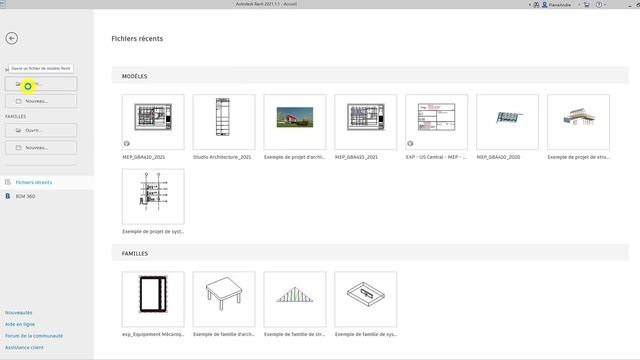Open the exp_Equipement Mécaniq... family thumbnail
This screenshot has height=360, width=640.
(153, 299)
